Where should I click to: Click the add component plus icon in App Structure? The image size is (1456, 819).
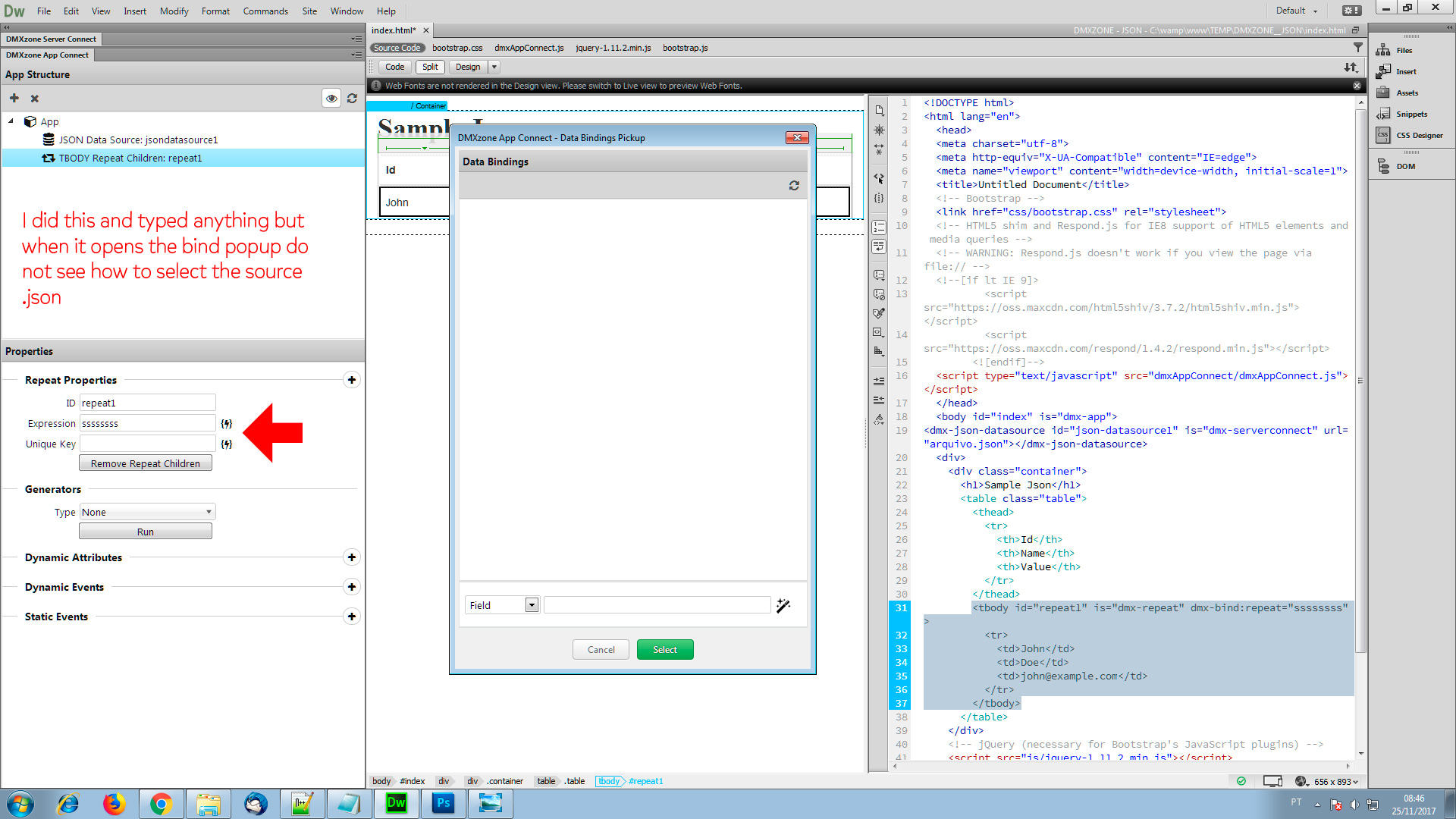tap(14, 99)
